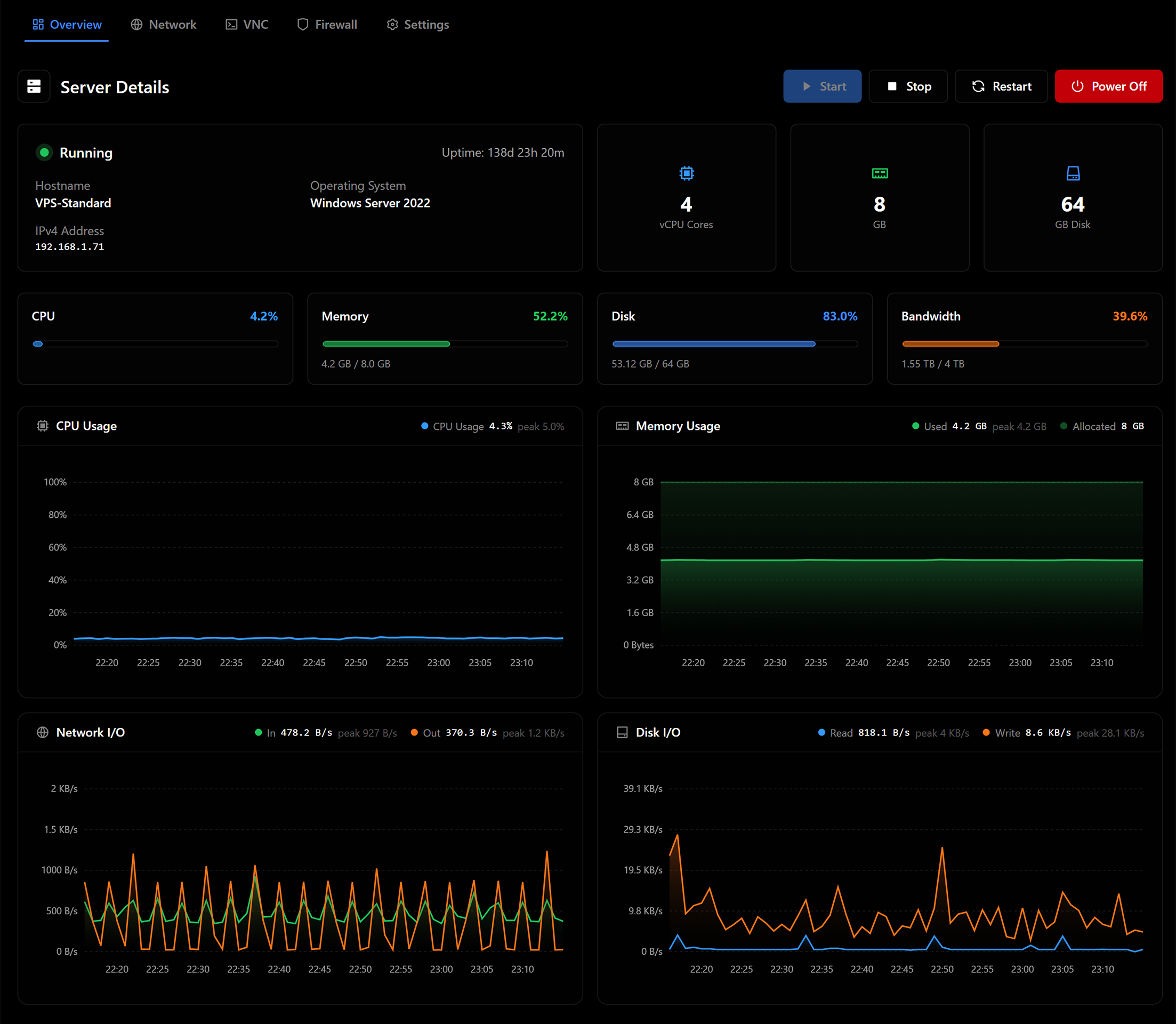Open the Firewall tab
Image resolution: width=1176 pixels, height=1024 pixels.
(x=327, y=25)
